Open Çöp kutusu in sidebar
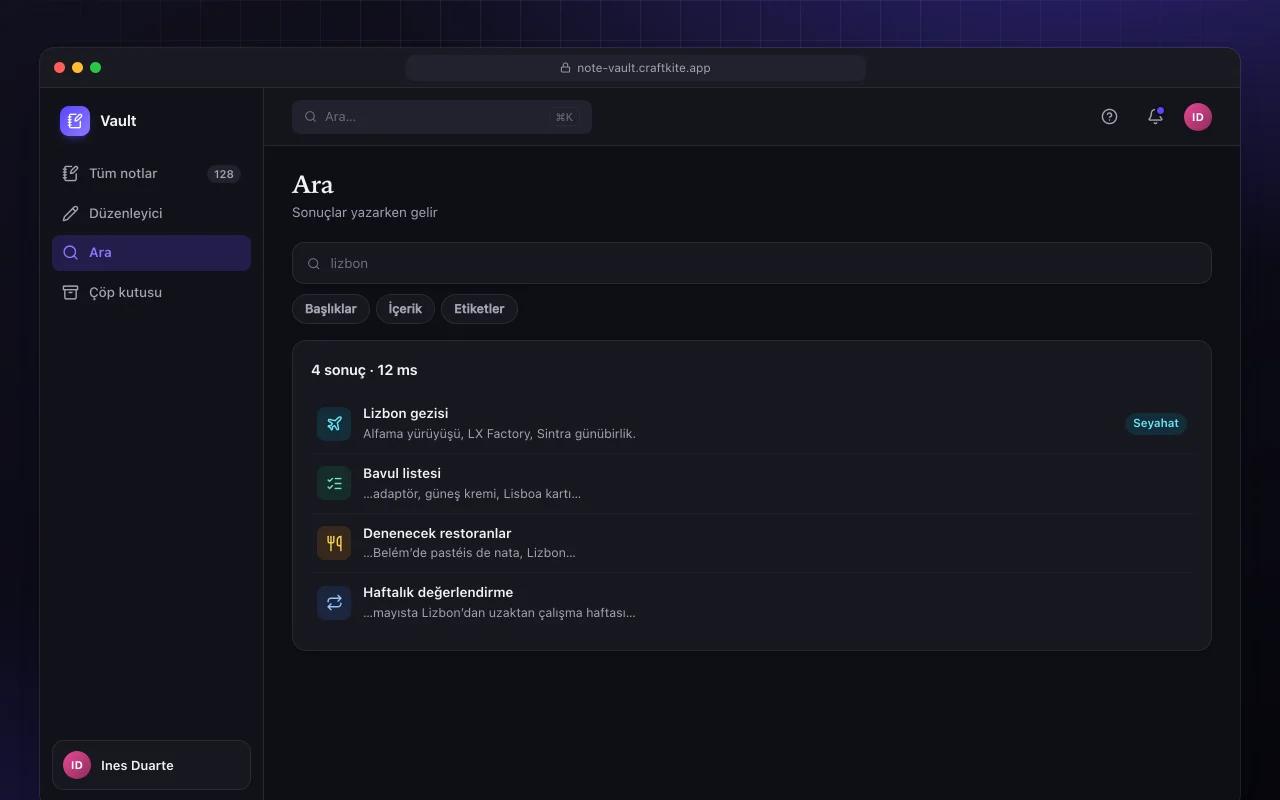Screen dimensions: 1280x800 (x=151, y=293)
